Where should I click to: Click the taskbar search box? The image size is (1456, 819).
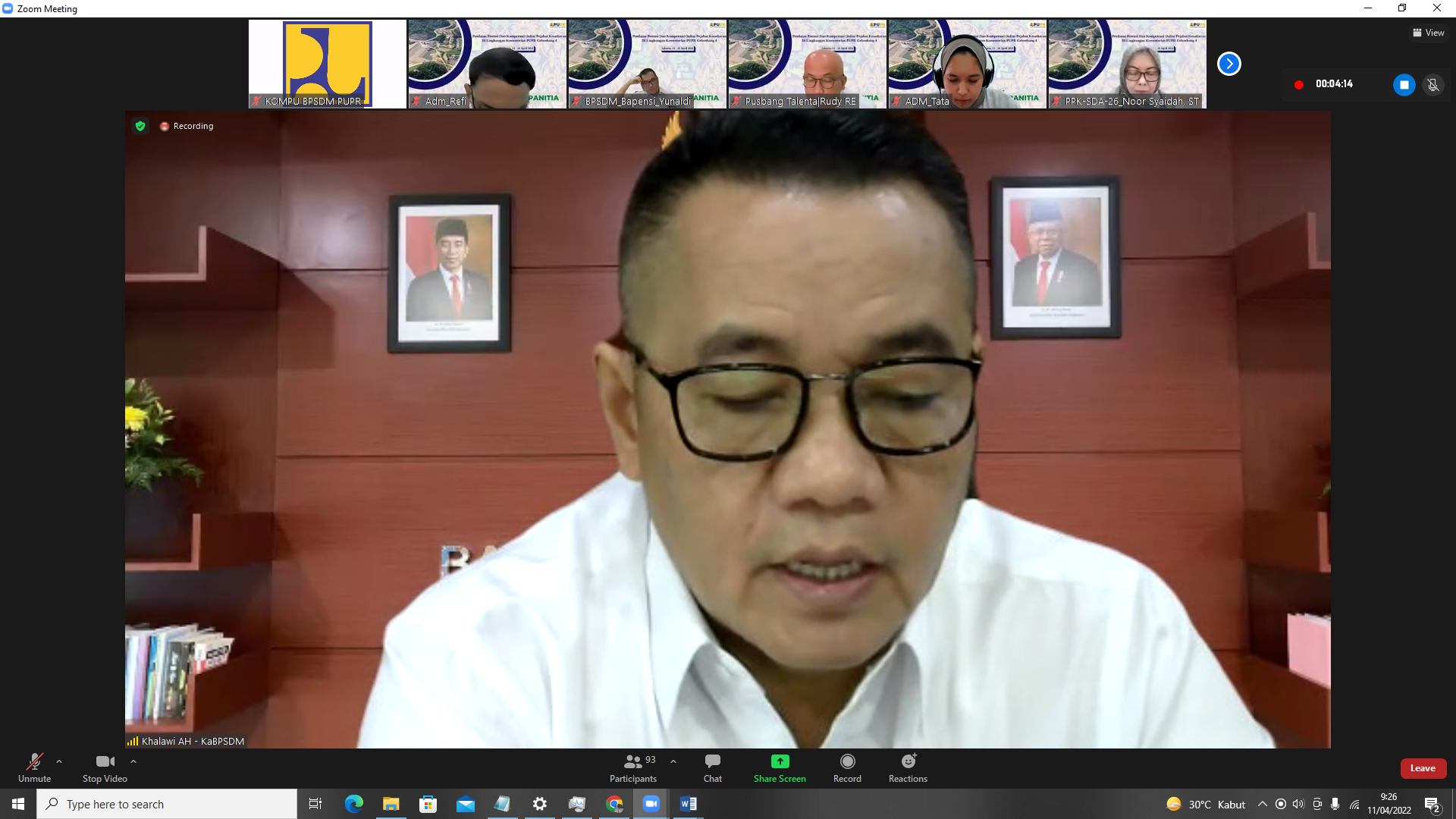coord(167,804)
